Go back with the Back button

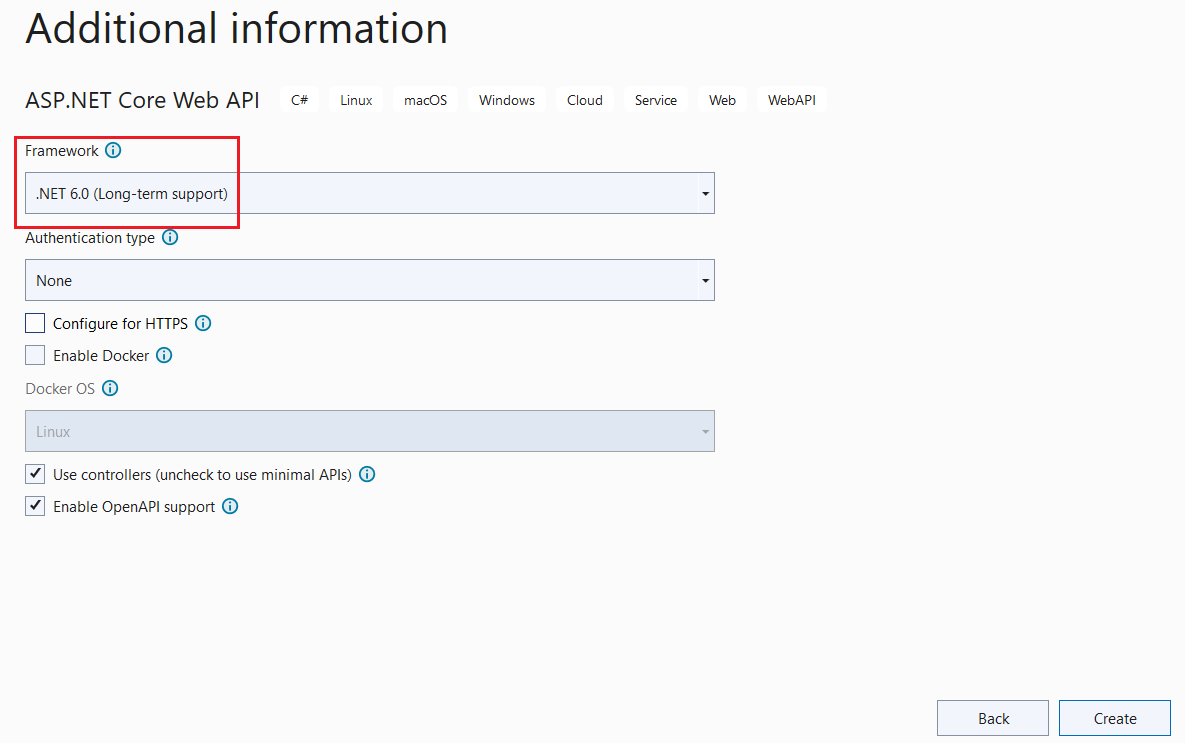[x=992, y=718]
